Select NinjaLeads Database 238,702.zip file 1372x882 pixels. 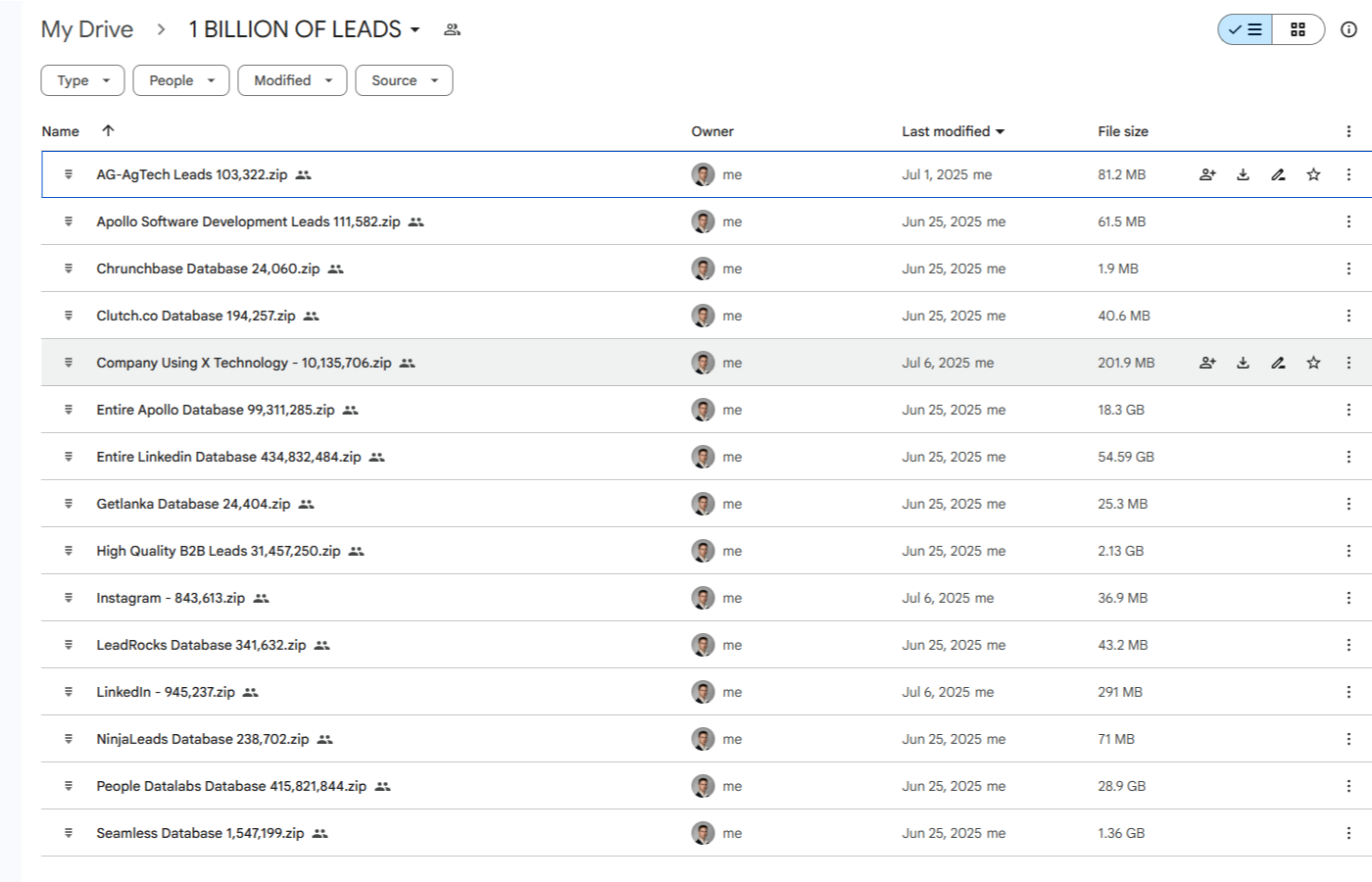coord(203,739)
